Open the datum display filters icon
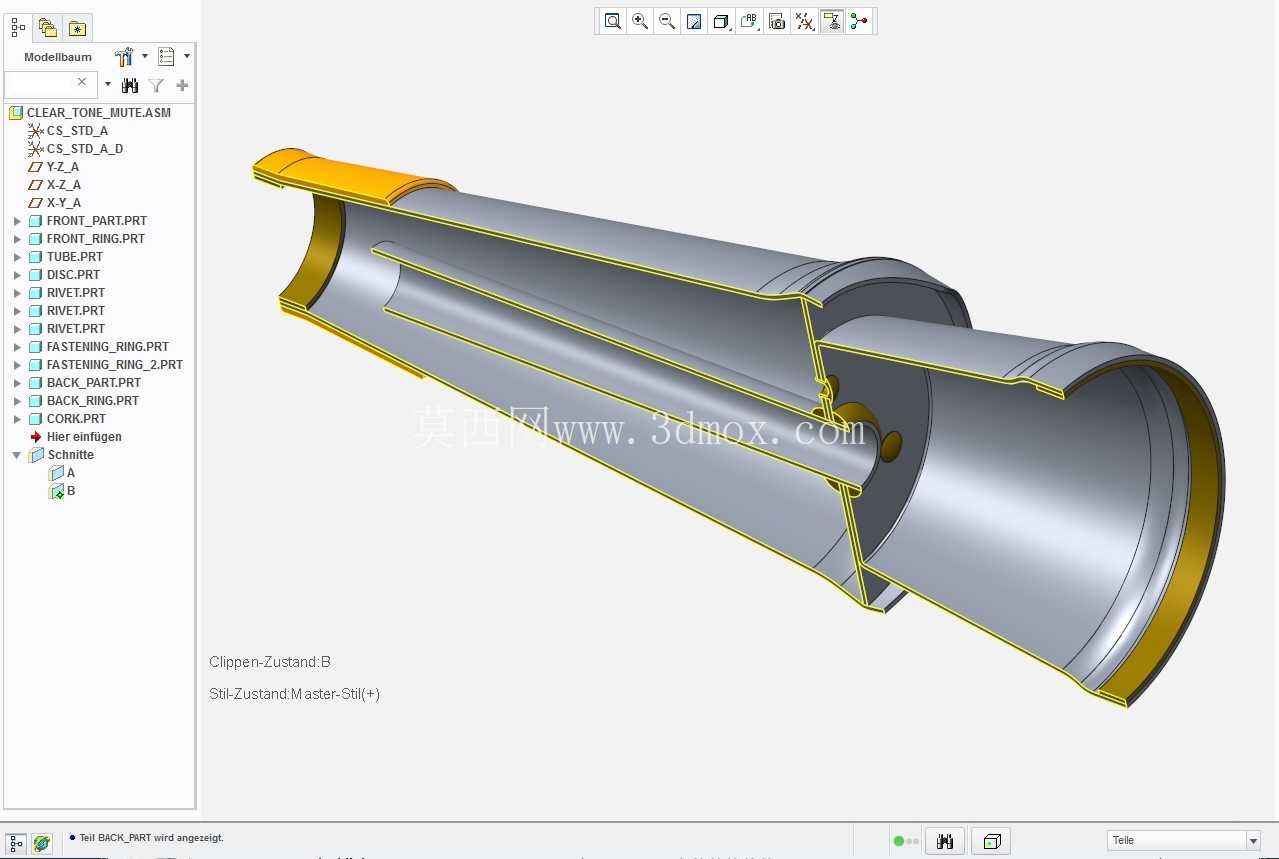The width and height of the screenshot is (1279, 859). tap(804, 21)
